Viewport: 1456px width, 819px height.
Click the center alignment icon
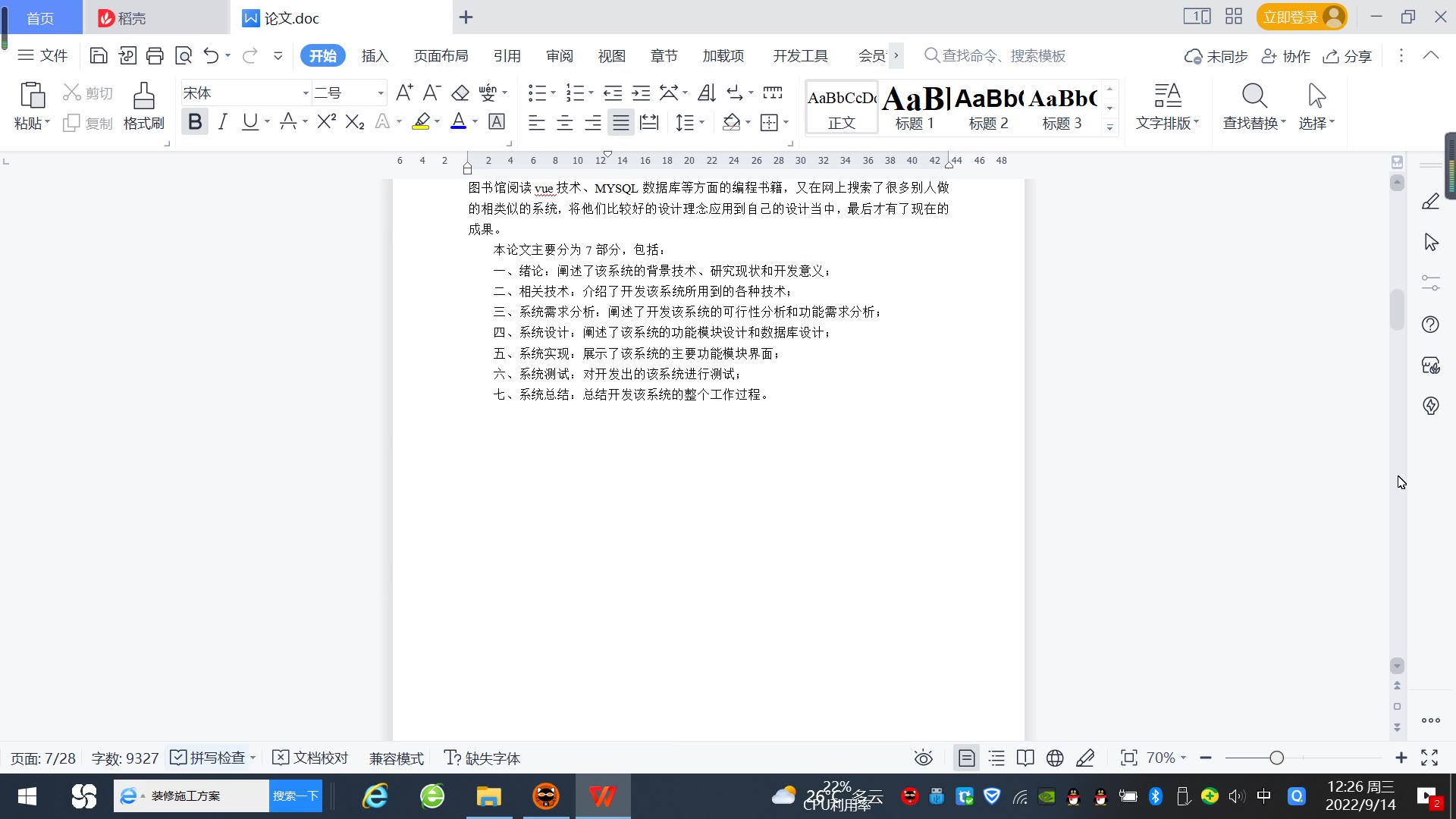pos(564,122)
